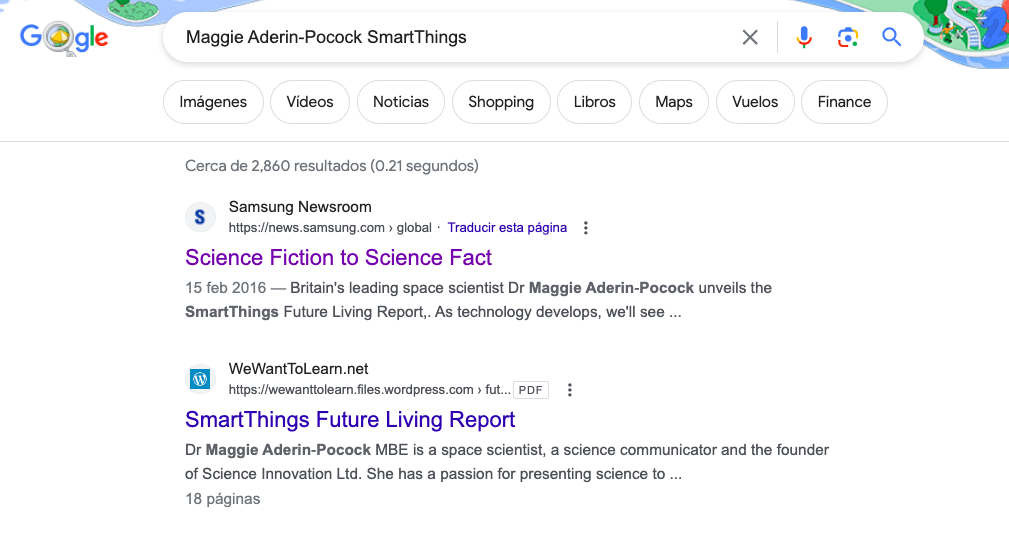Switch to the Vídeos tab
1009x552 pixels.
[x=310, y=102]
